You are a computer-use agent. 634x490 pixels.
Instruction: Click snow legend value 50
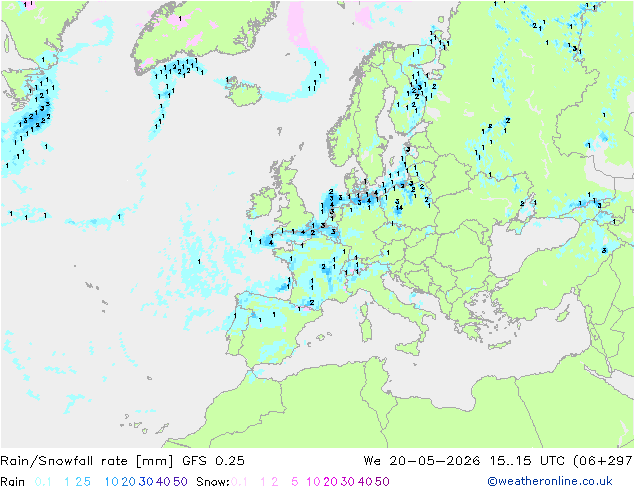tap(383, 482)
